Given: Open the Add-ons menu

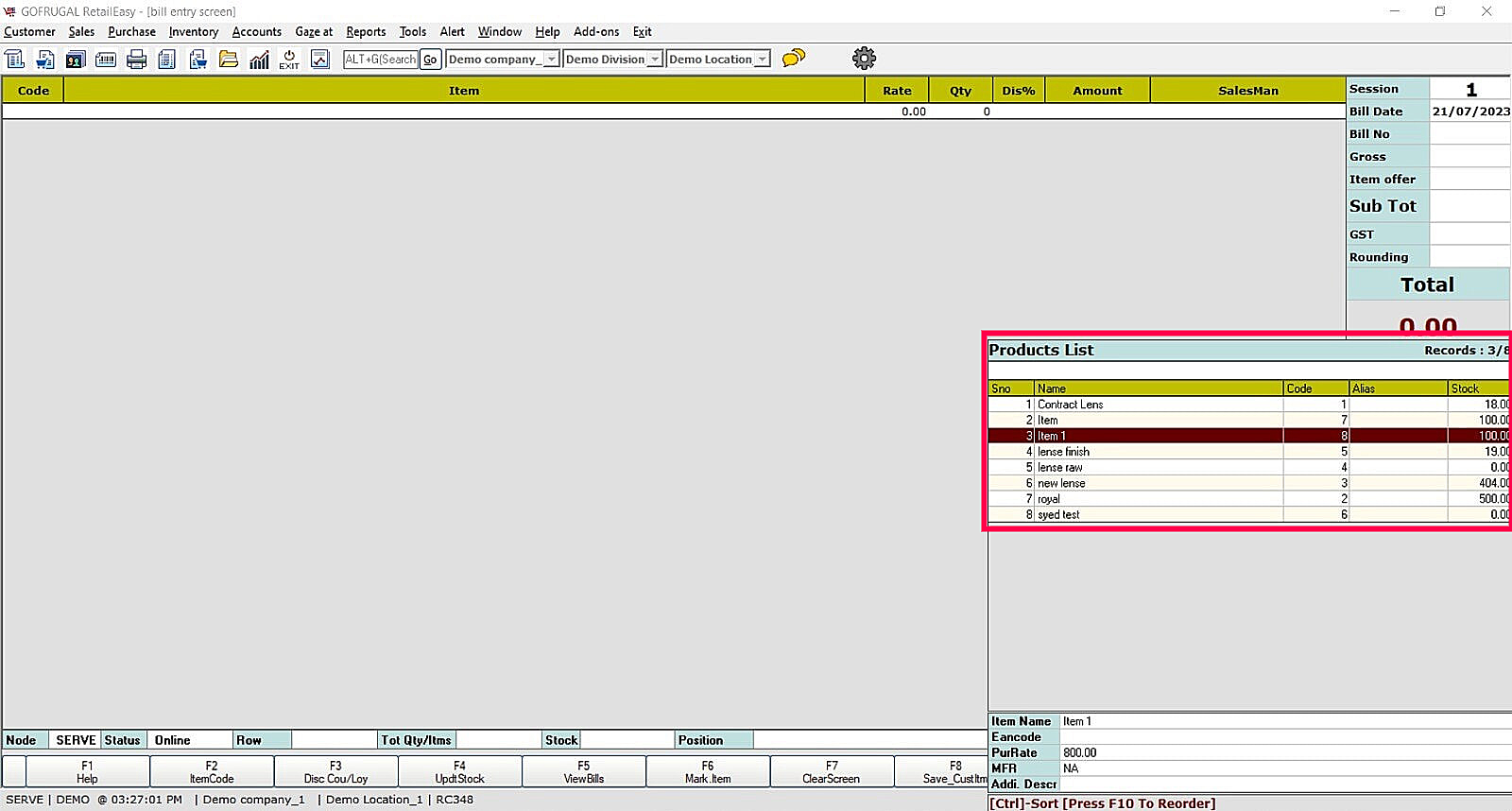Looking at the screenshot, I should pos(596,32).
